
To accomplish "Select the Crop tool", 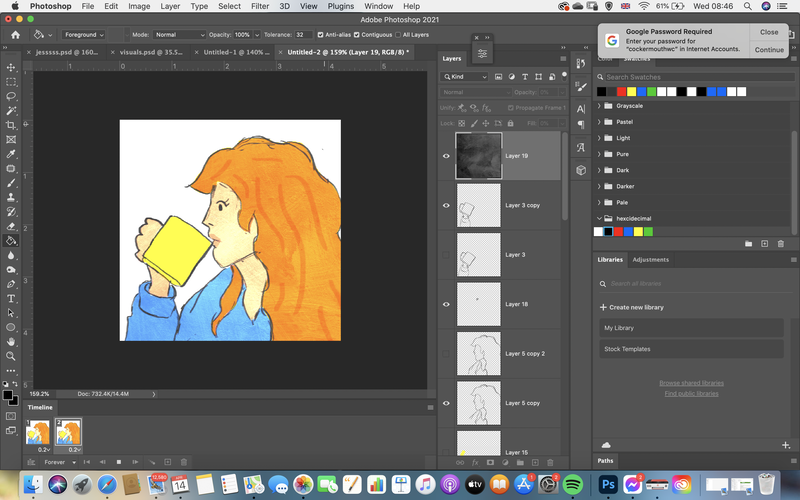I will click(11, 125).
